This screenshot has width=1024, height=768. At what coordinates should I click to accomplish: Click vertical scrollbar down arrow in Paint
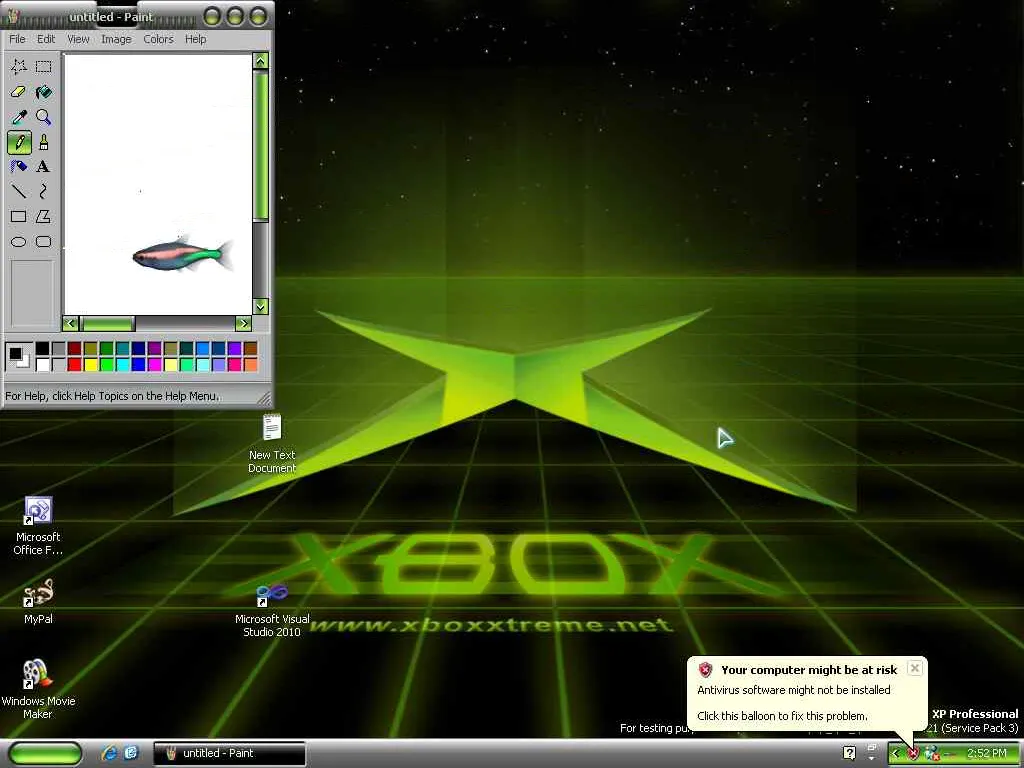point(261,306)
